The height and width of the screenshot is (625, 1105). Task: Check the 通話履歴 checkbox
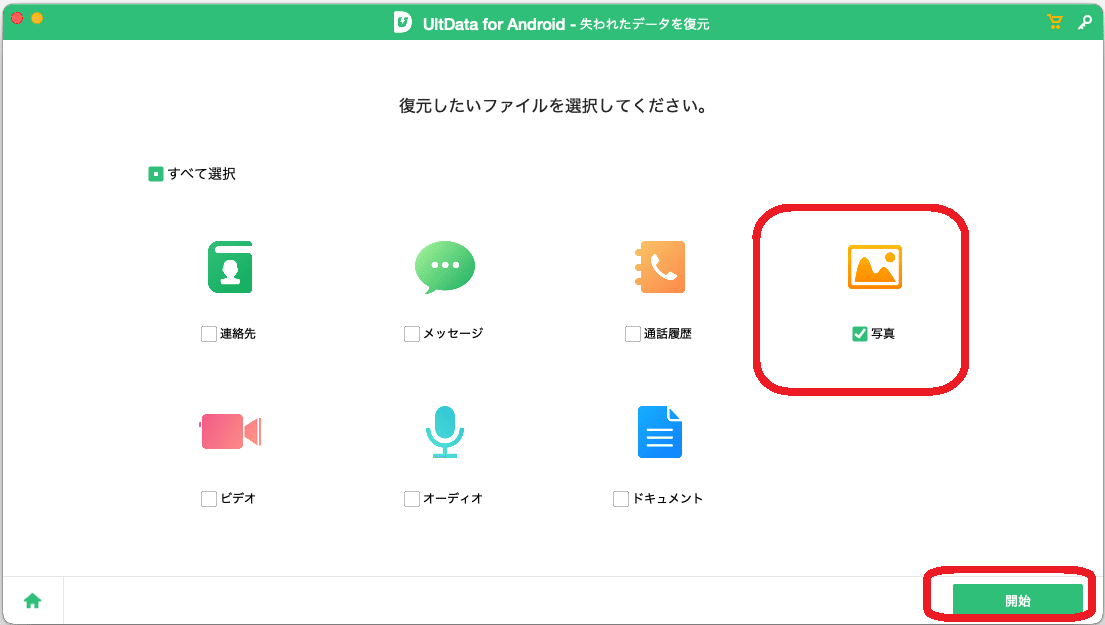click(633, 334)
